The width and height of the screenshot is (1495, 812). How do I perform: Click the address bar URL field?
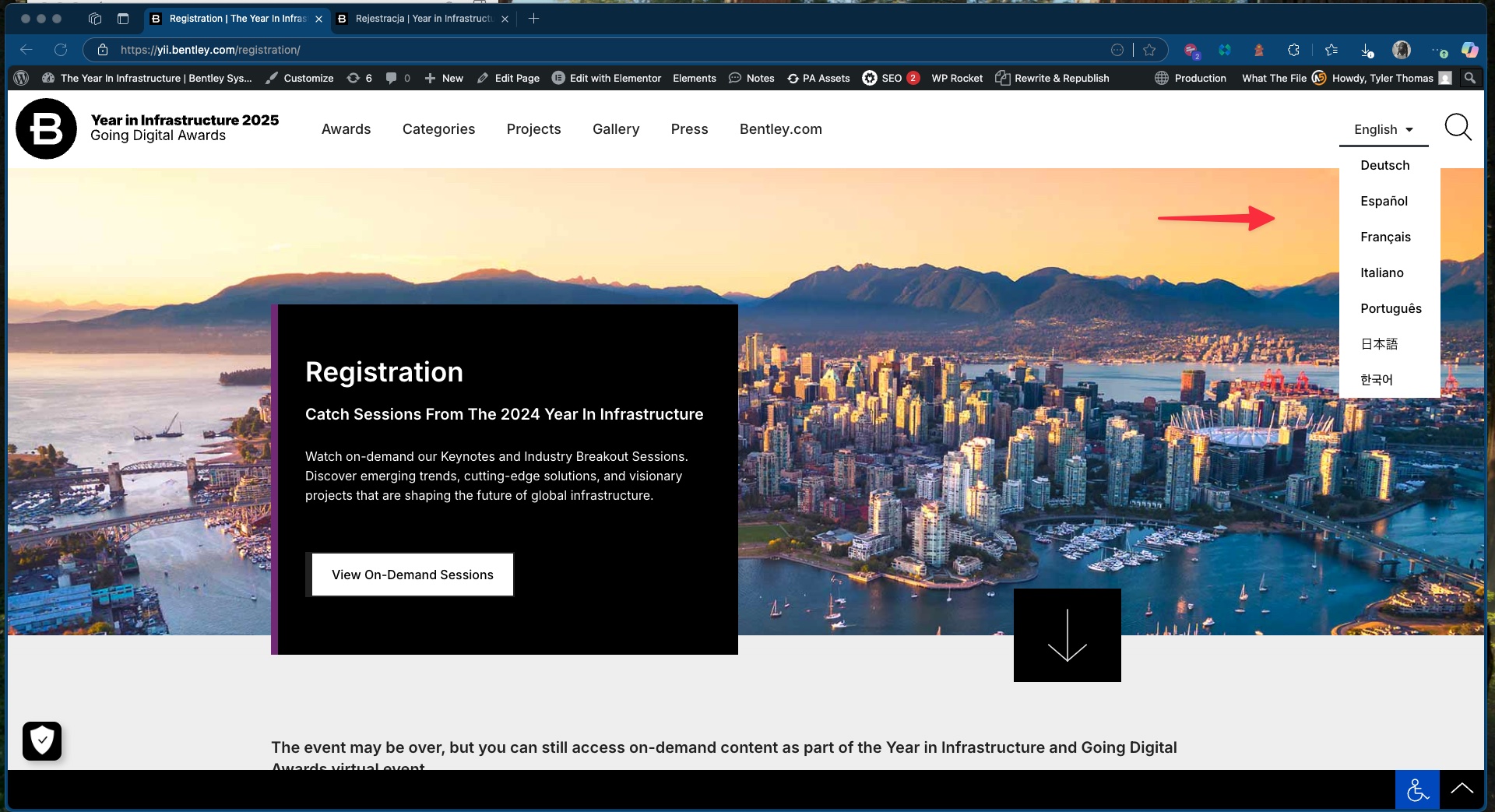pos(607,50)
